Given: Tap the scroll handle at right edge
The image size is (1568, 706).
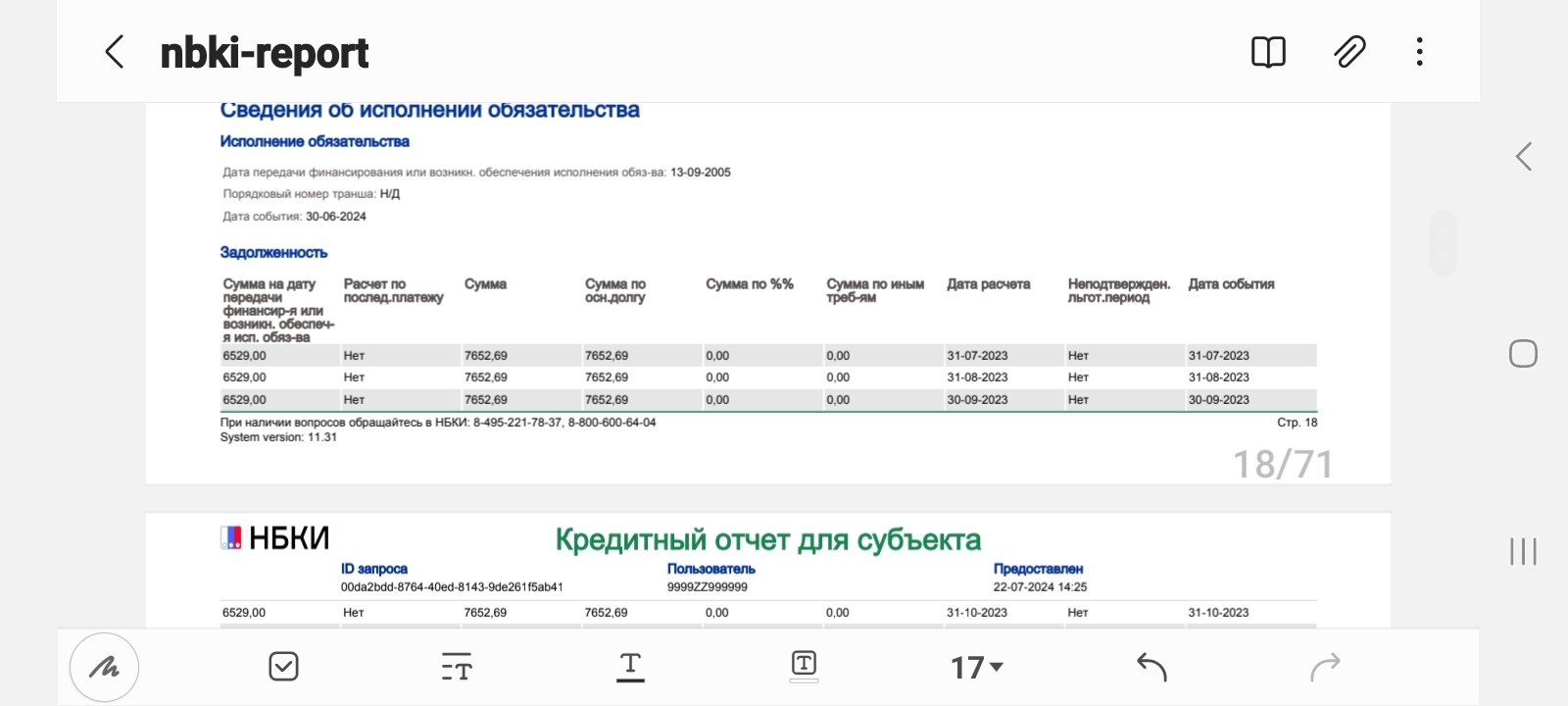Looking at the screenshot, I should [1444, 243].
